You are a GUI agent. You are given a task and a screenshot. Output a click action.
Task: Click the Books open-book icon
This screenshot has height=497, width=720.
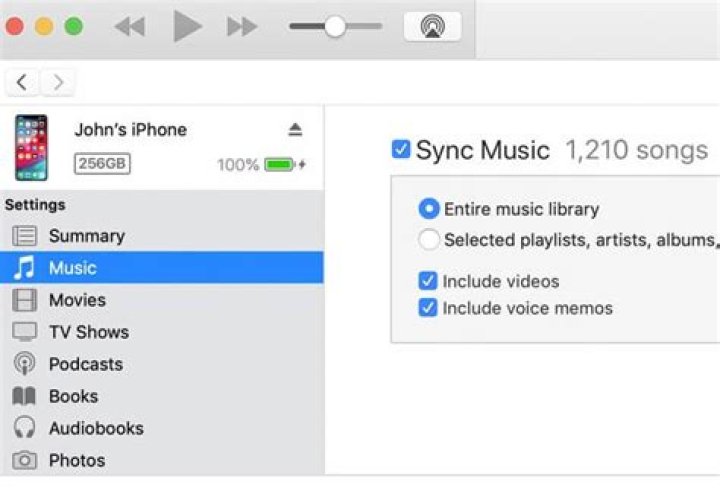point(24,396)
